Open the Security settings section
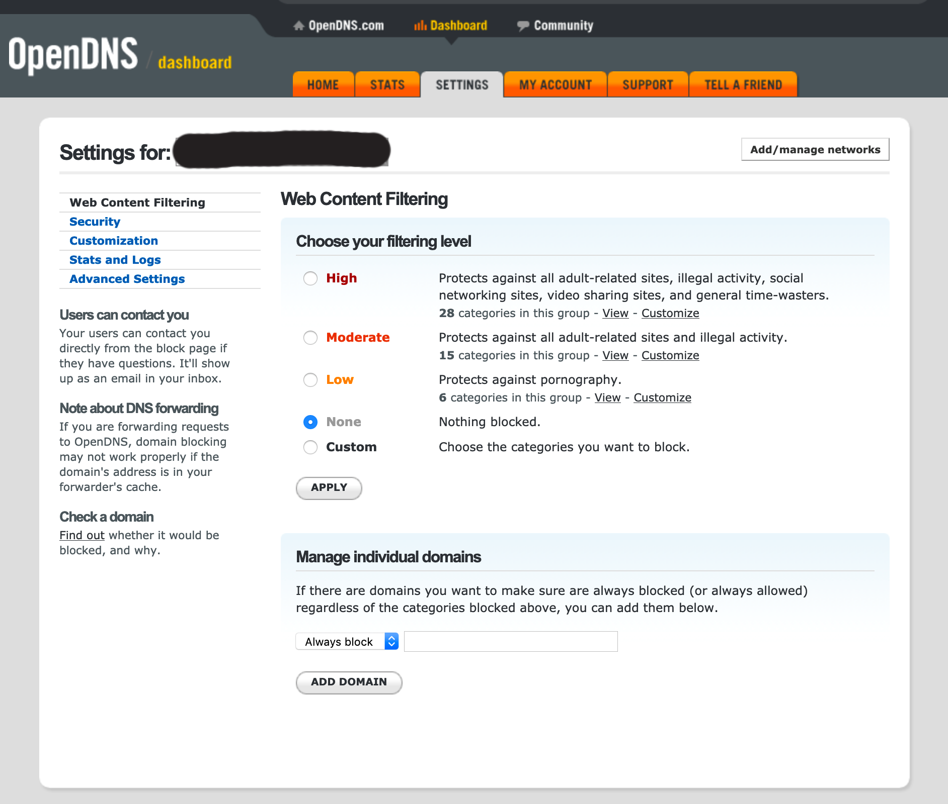 (95, 222)
